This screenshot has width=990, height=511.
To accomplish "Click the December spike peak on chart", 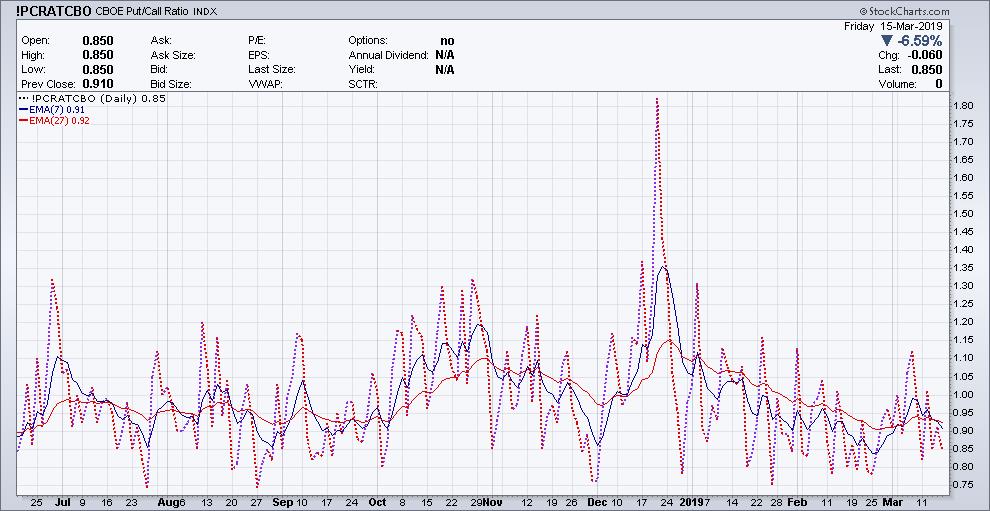I will [x=656, y=99].
